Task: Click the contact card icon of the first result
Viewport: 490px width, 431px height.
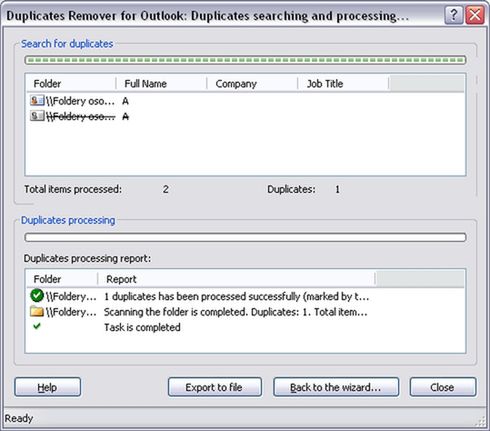Action: tap(37, 101)
